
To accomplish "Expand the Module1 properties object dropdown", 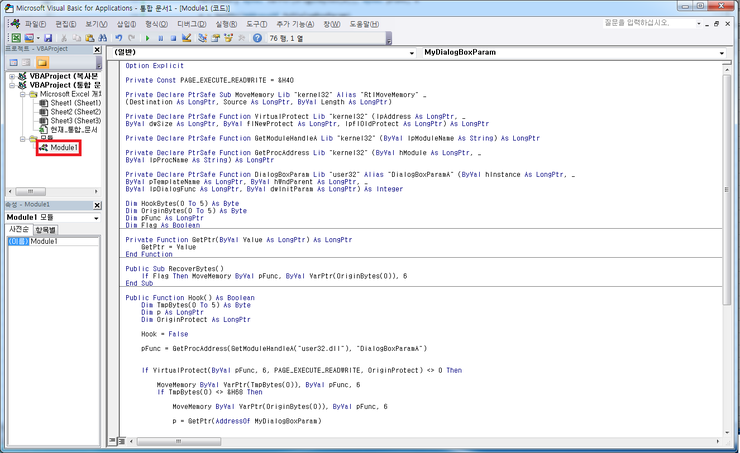I will coord(96,217).
